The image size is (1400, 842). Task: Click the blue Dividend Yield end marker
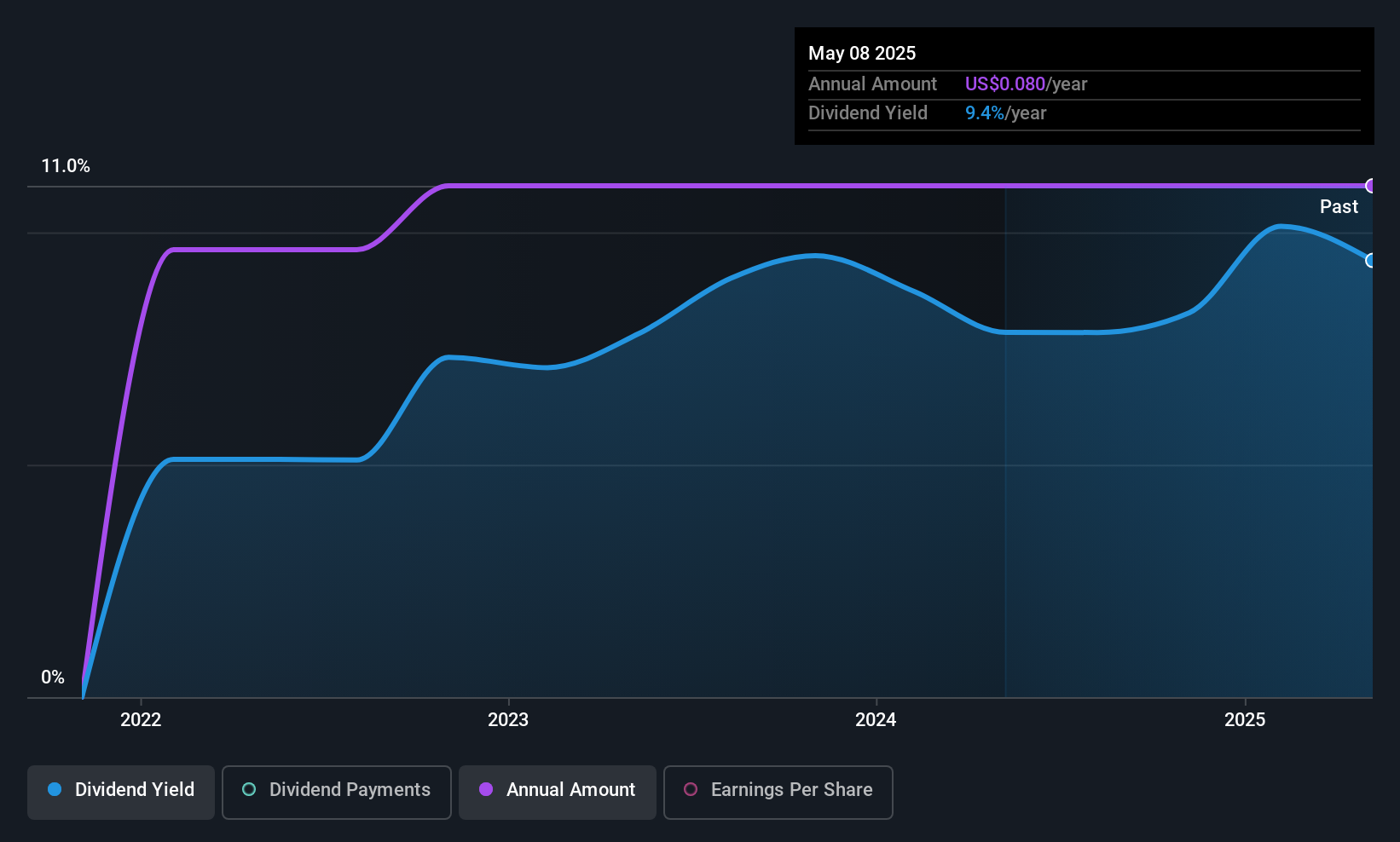click(x=1371, y=261)
